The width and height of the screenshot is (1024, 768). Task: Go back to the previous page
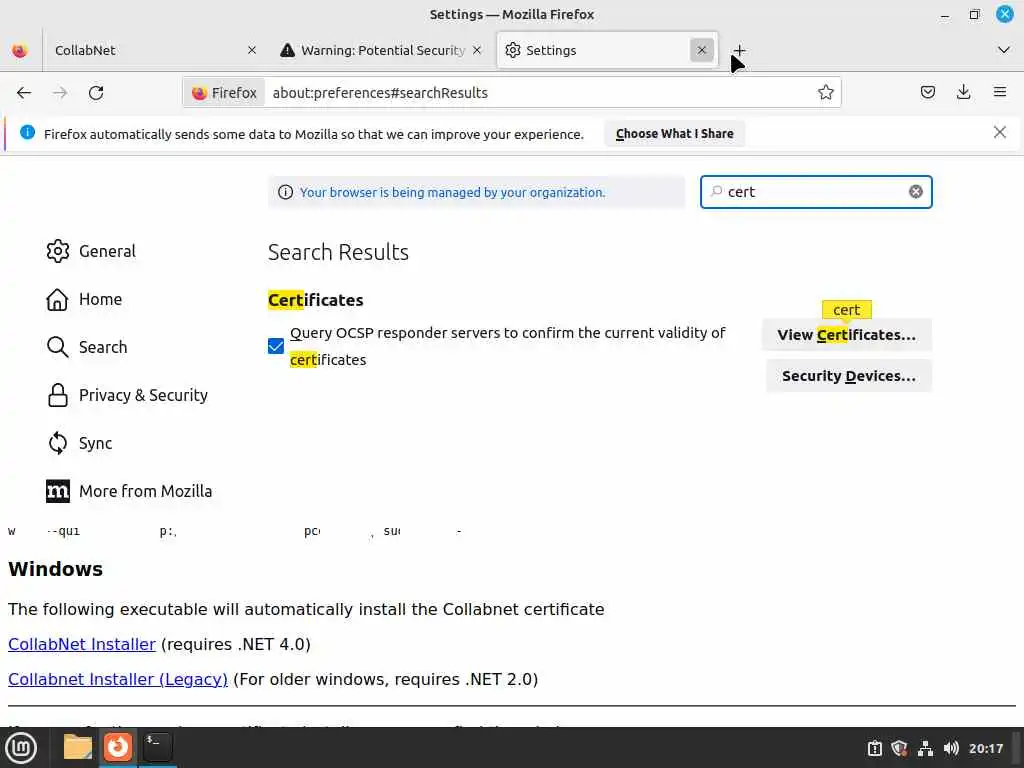click(24, 93)
